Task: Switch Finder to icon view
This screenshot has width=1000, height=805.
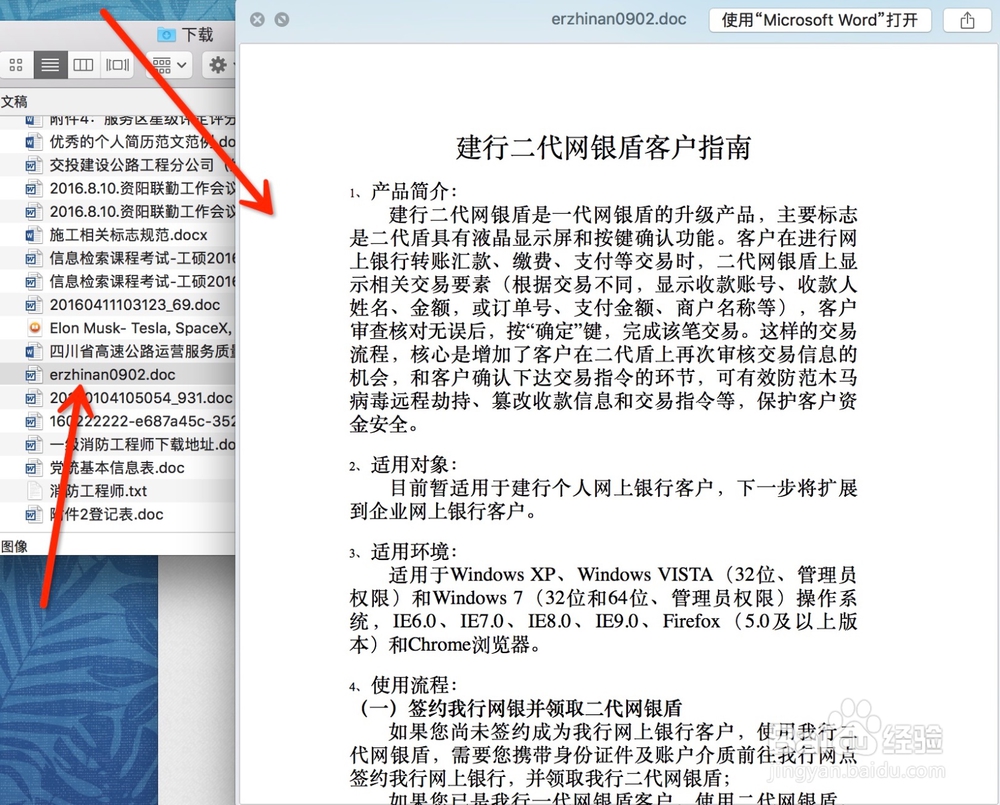Action: [16, 64]
